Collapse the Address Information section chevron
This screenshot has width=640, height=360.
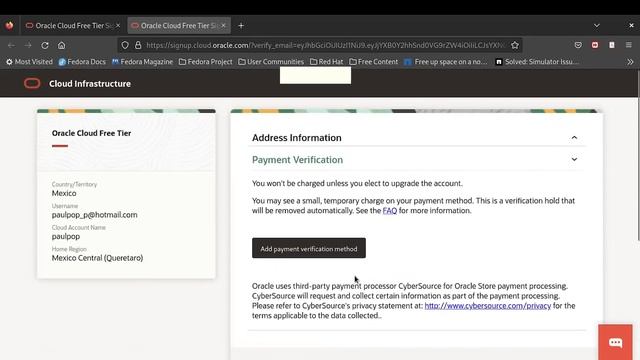click(574, 138)
